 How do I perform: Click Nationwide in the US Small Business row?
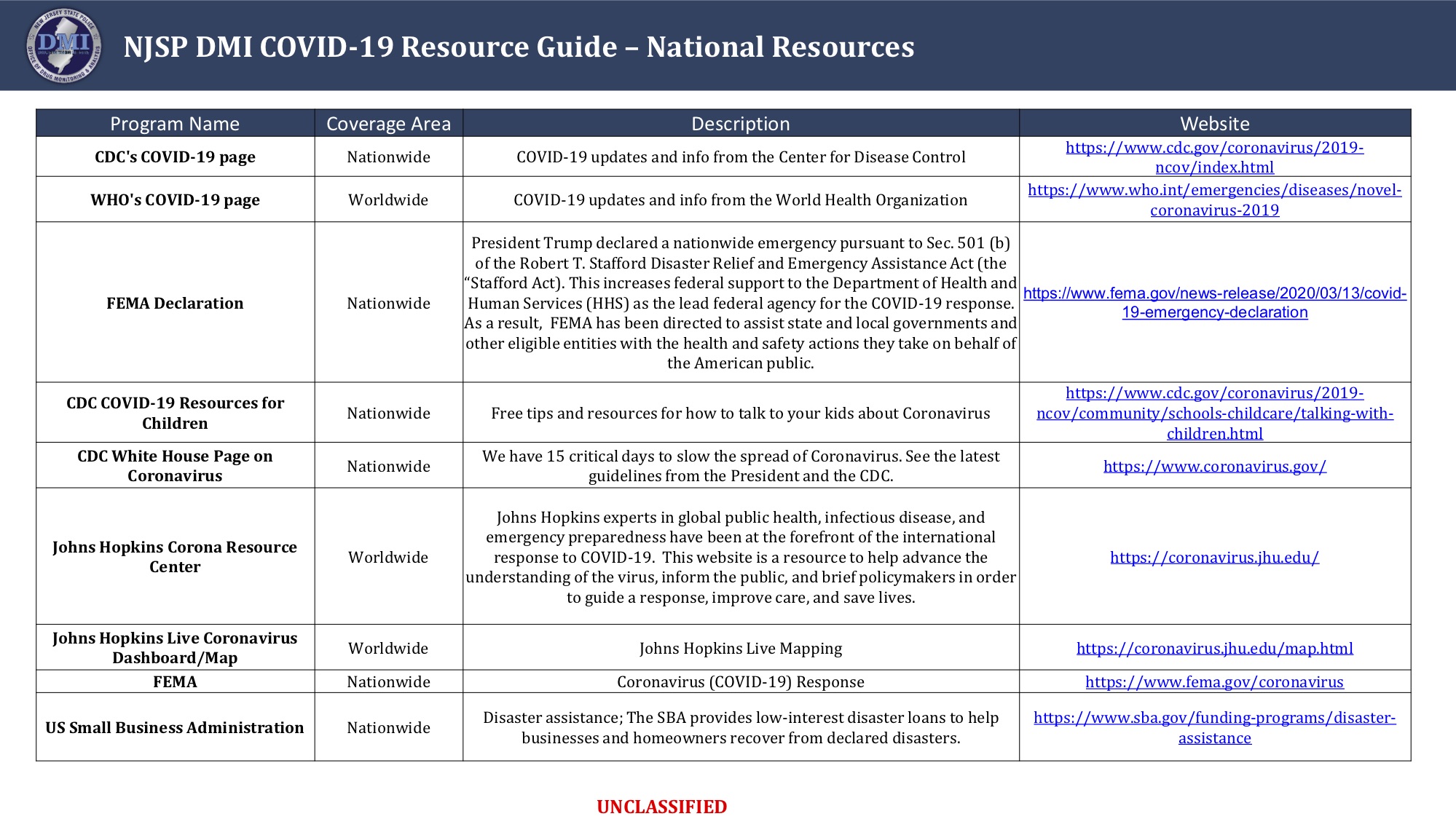(388, 727)
